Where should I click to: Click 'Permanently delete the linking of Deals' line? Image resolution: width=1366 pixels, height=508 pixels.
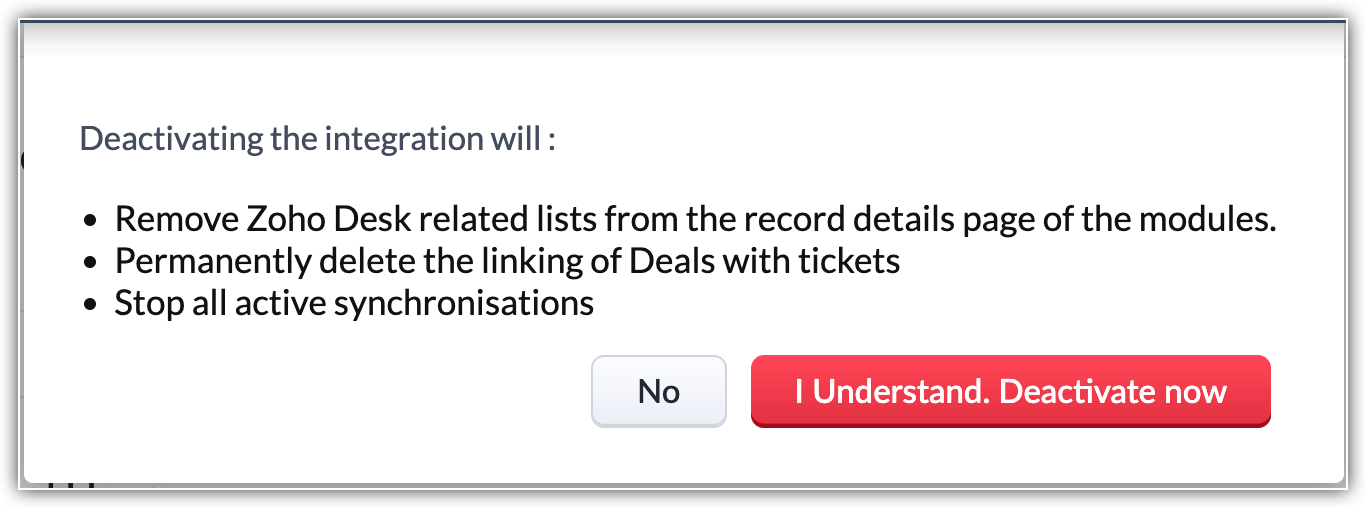click(x=507, y=261)
